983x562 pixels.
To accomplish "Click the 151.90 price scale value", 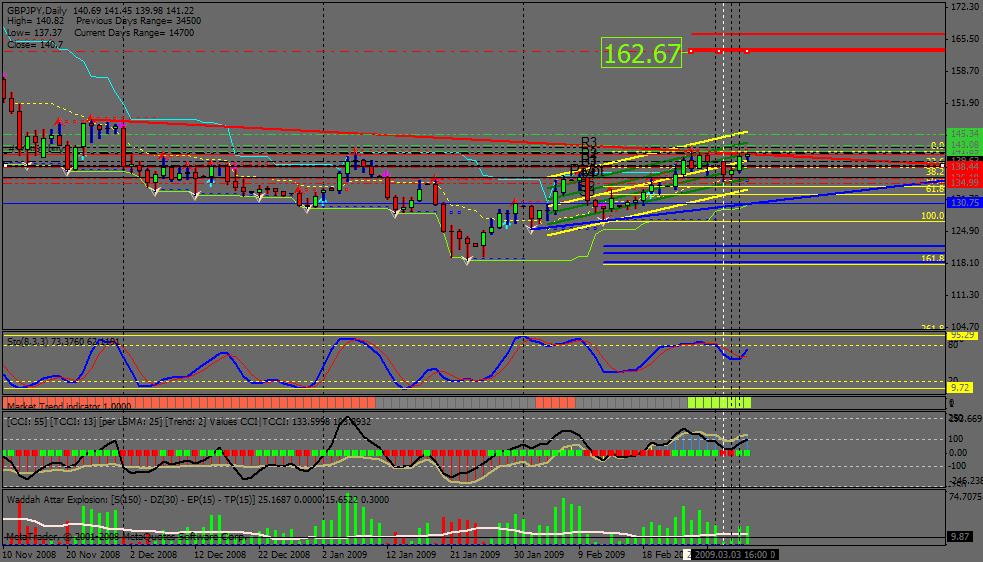I will tap(965, 102).
